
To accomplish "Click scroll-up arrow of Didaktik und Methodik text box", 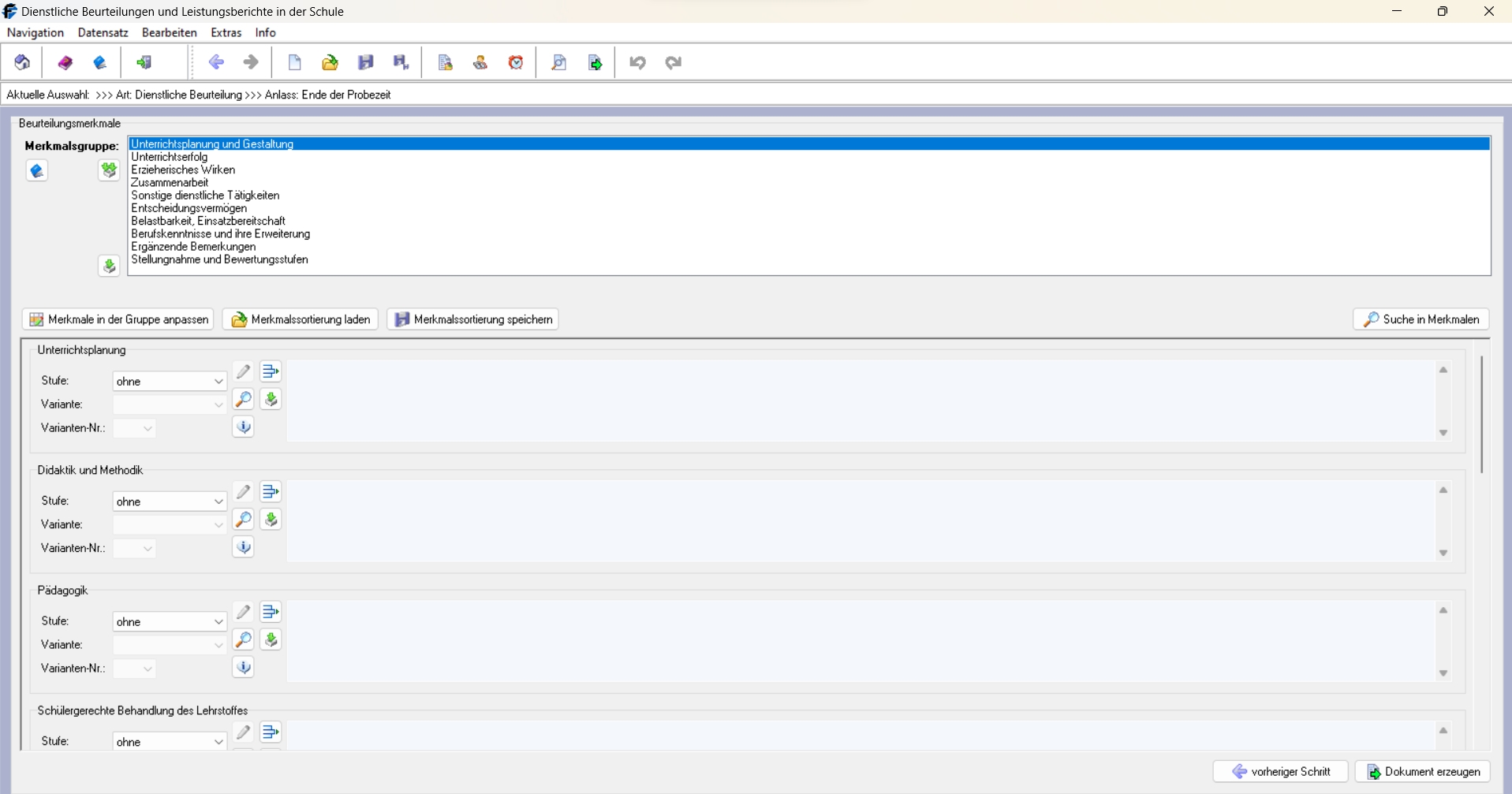I will [x=1443, y=490].
